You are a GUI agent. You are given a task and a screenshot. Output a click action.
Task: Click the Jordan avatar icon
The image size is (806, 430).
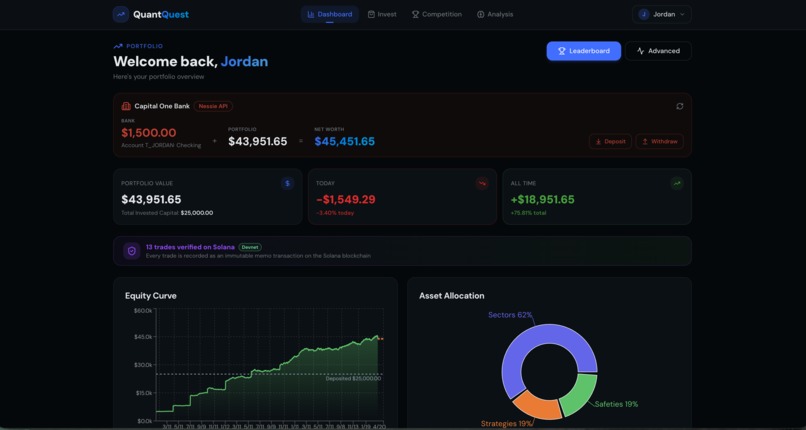point(644,14)
